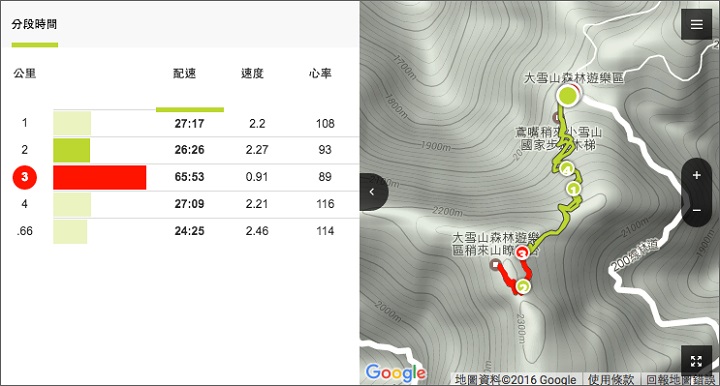Click the green kilometer 1 marker on route

click(574, 188)
